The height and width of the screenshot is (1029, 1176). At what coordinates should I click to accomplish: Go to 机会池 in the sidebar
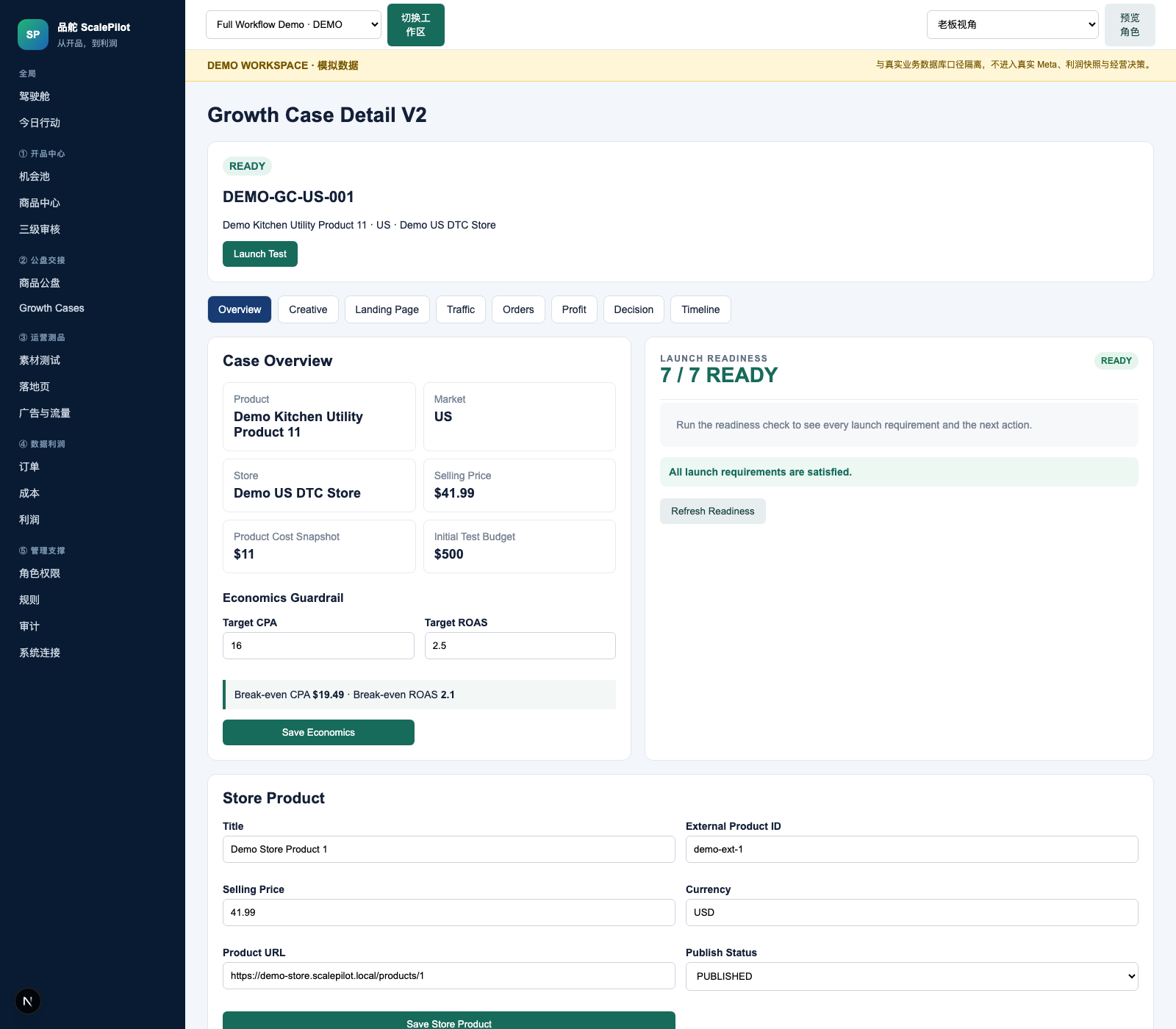tap(35, 176)
